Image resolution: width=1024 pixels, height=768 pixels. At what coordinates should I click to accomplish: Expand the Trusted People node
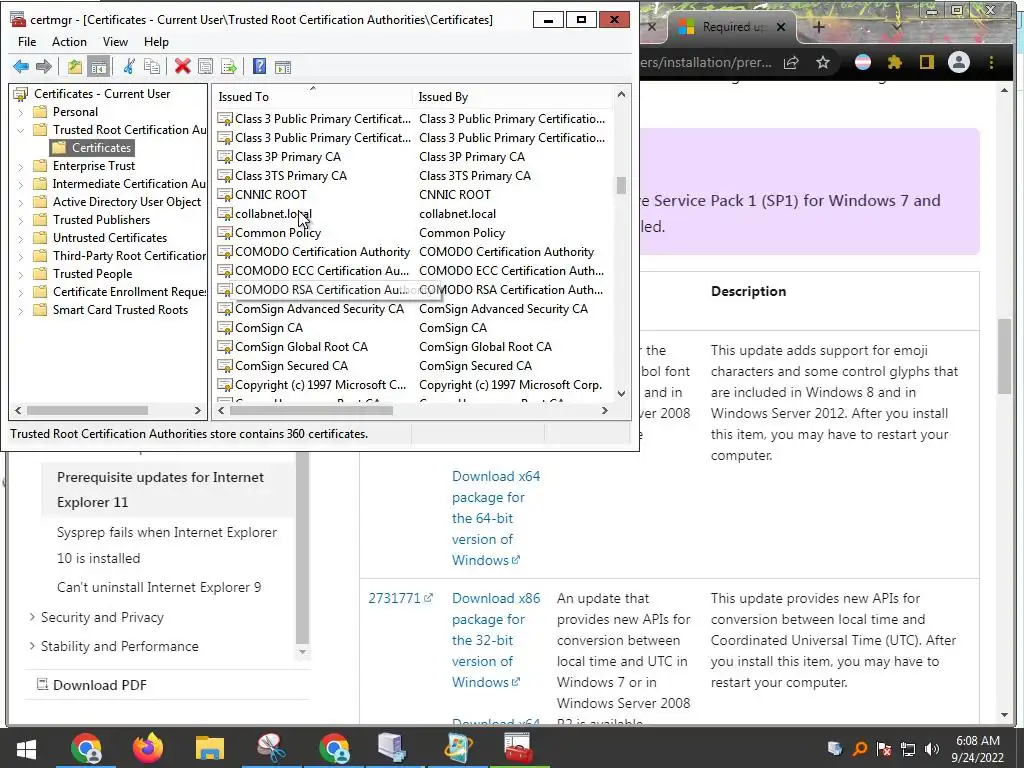pyautogui.click(x=20, y=274)
